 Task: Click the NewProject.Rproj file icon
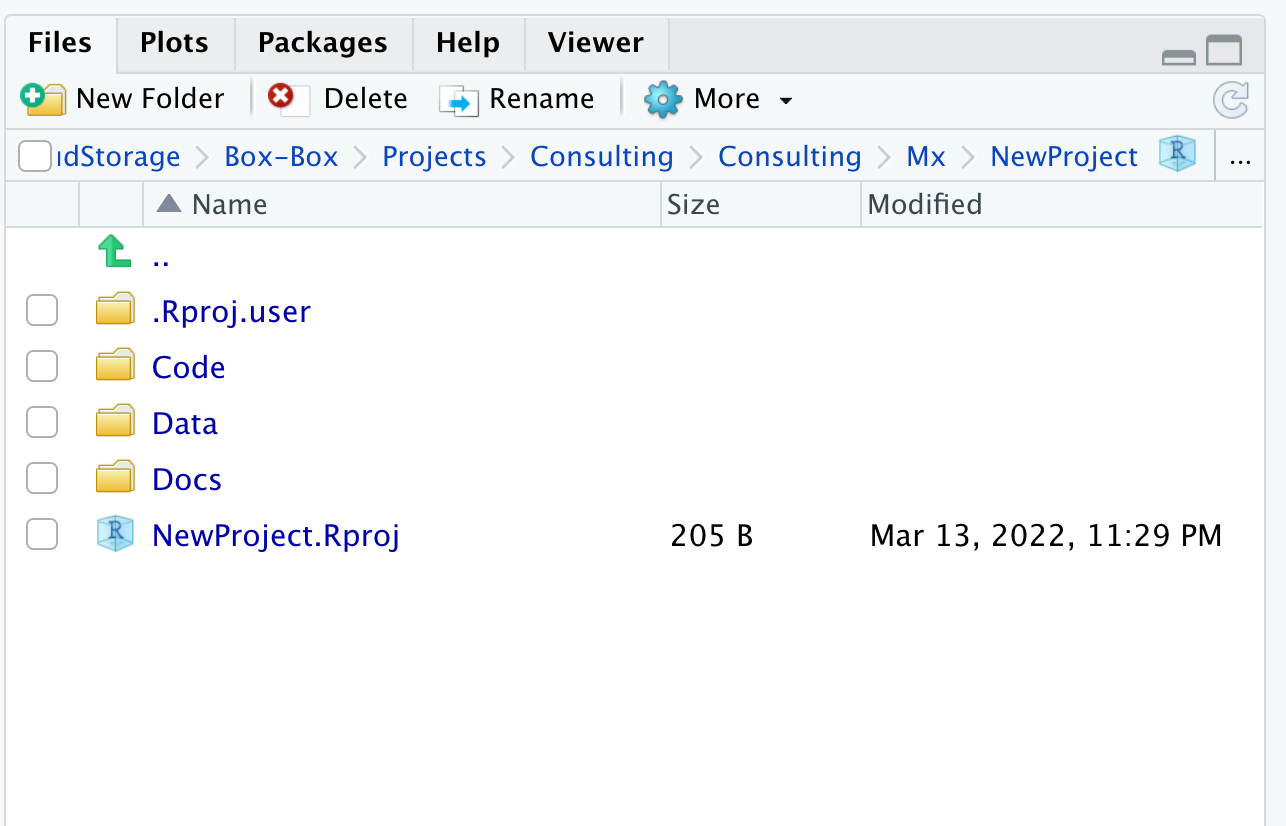coord(115,535)
